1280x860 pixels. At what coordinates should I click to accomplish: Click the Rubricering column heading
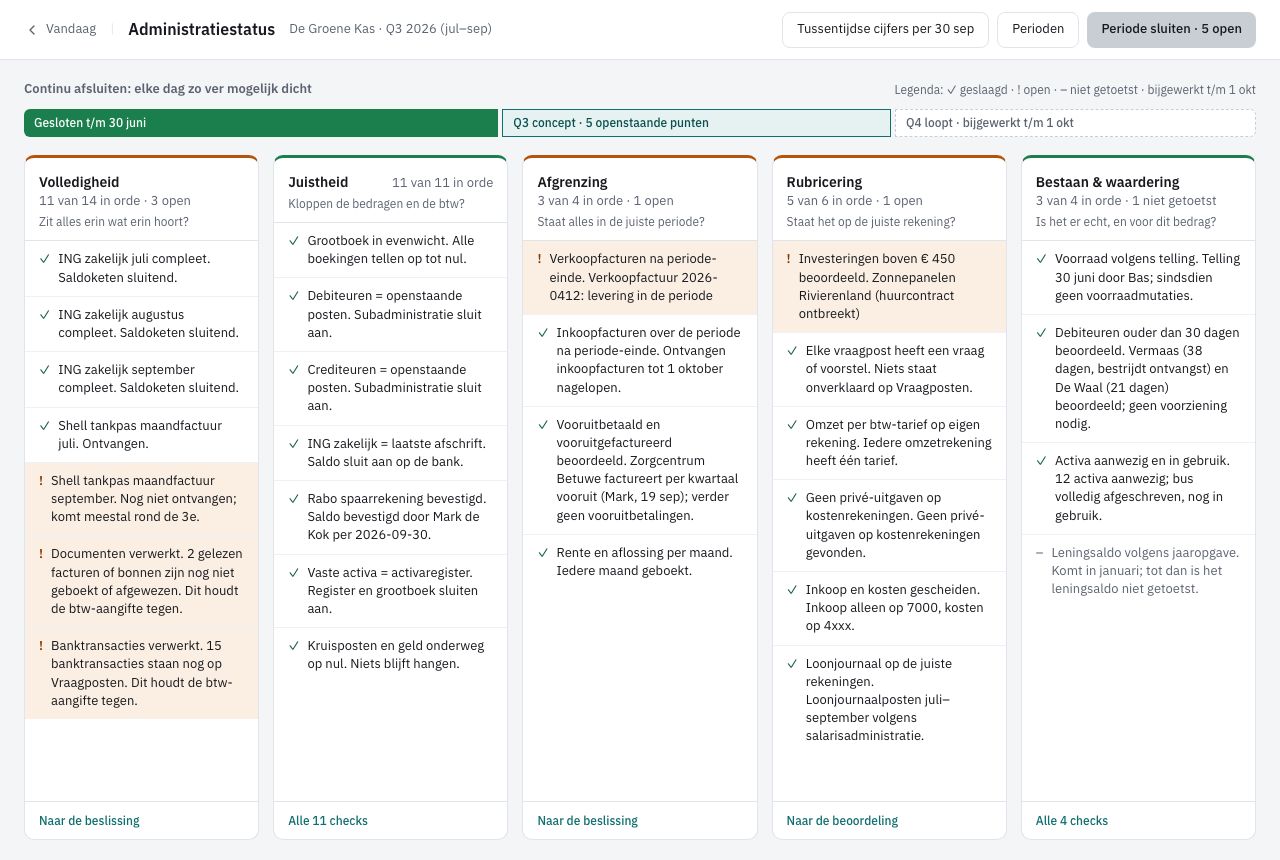pos(824,182)
